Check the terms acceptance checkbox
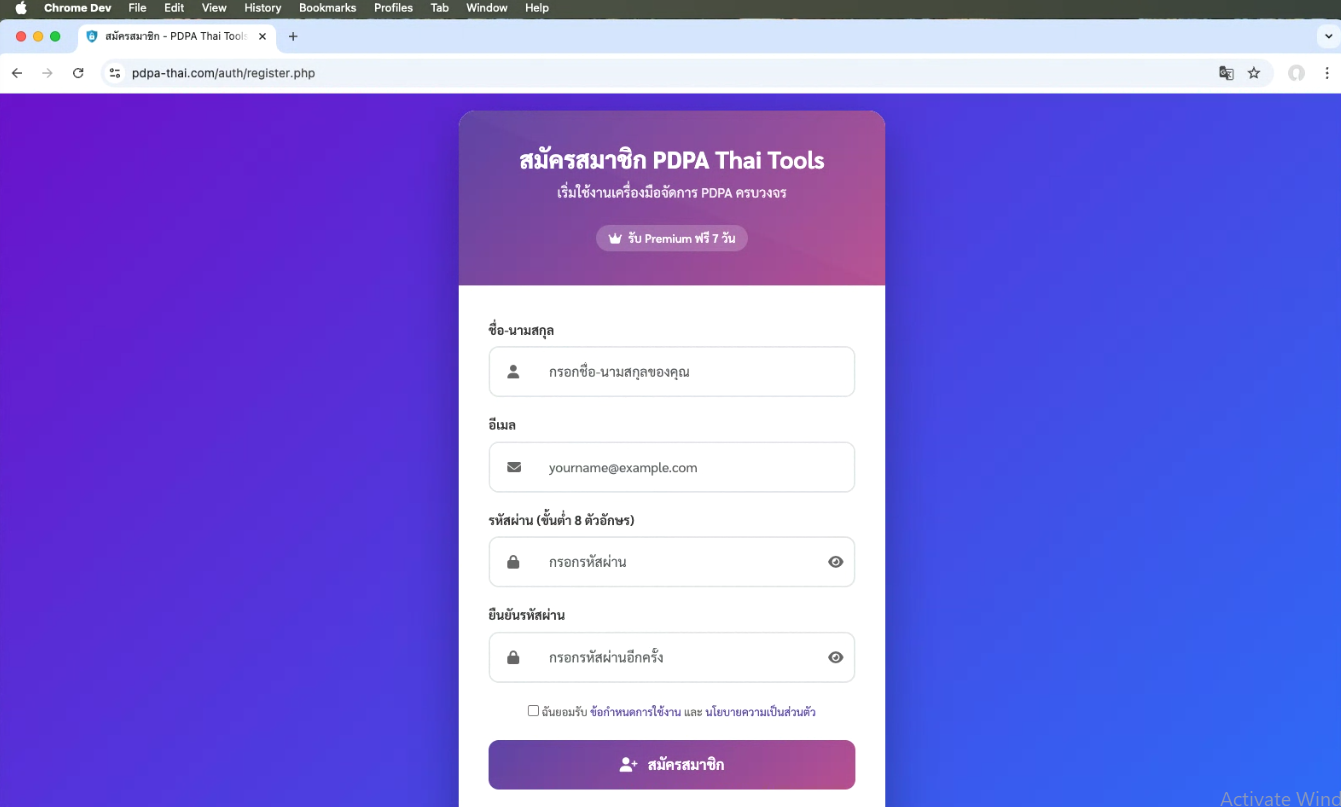The image size is (1341, 807). (x=534, y=710)
